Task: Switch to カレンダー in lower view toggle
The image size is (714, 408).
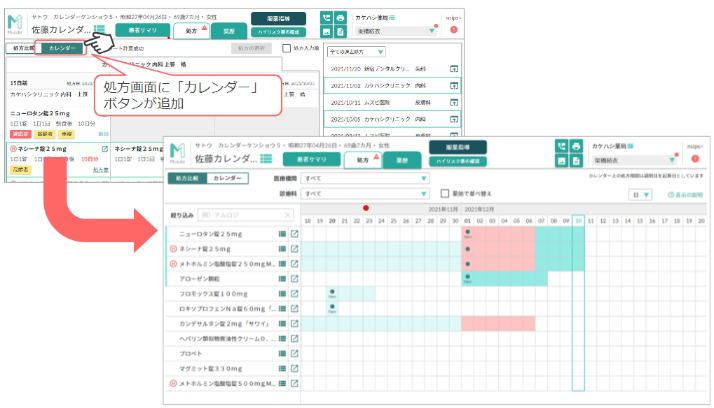Action: tap(227, 178)
